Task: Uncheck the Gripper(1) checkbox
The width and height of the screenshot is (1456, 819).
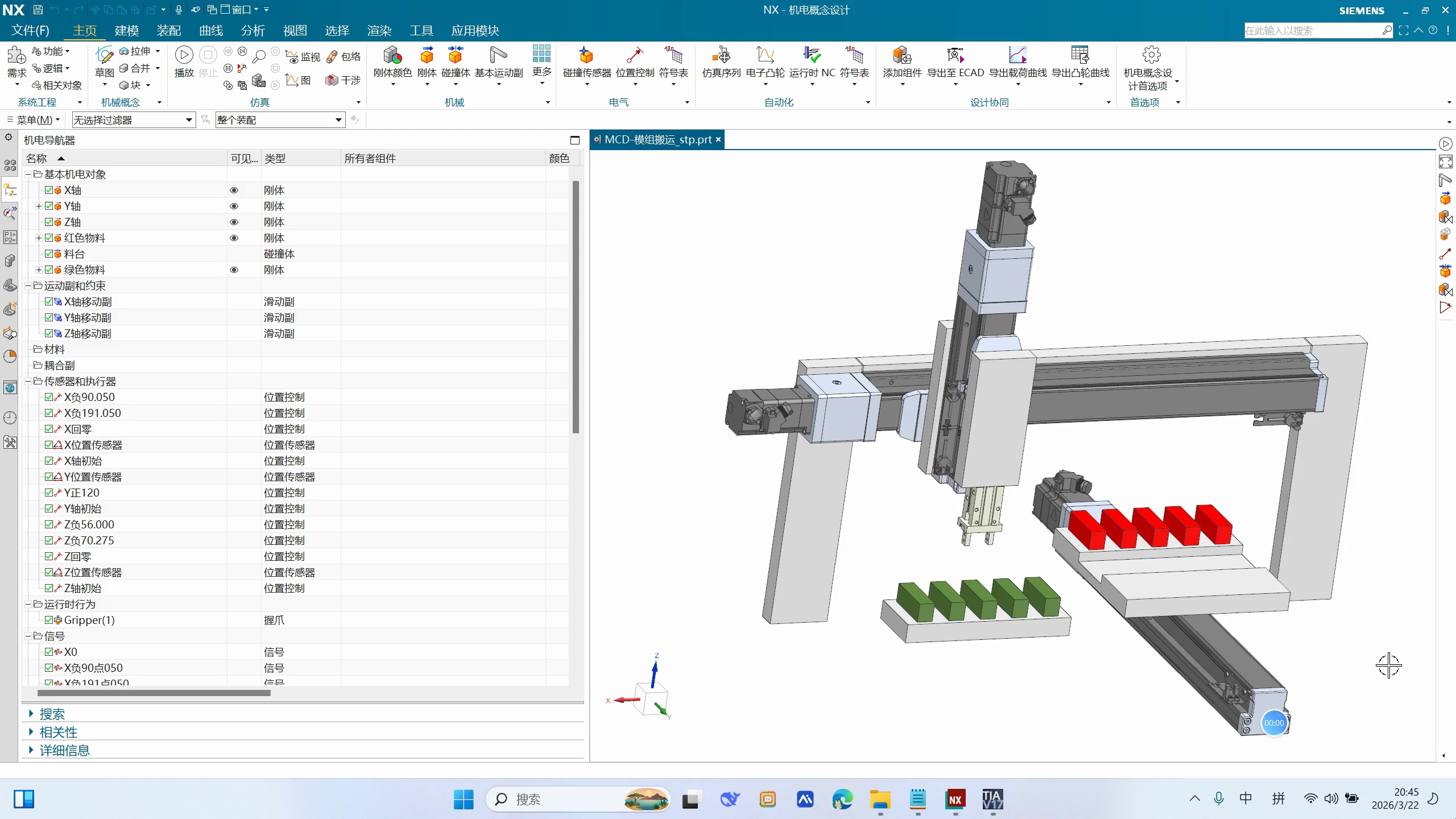Action: pyautogui.click(x=49, y=620)
